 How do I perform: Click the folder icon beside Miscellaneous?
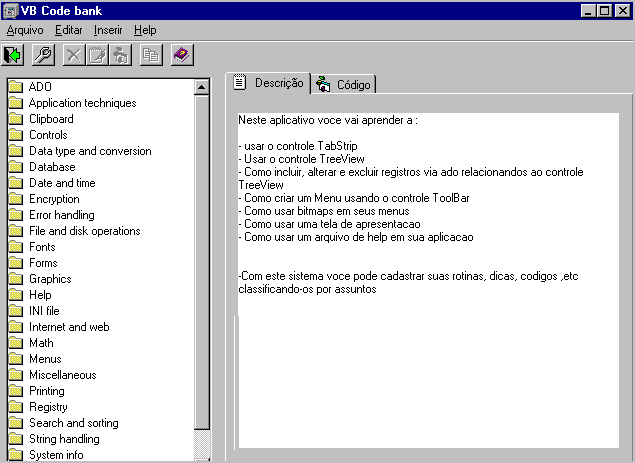(16, 375)
